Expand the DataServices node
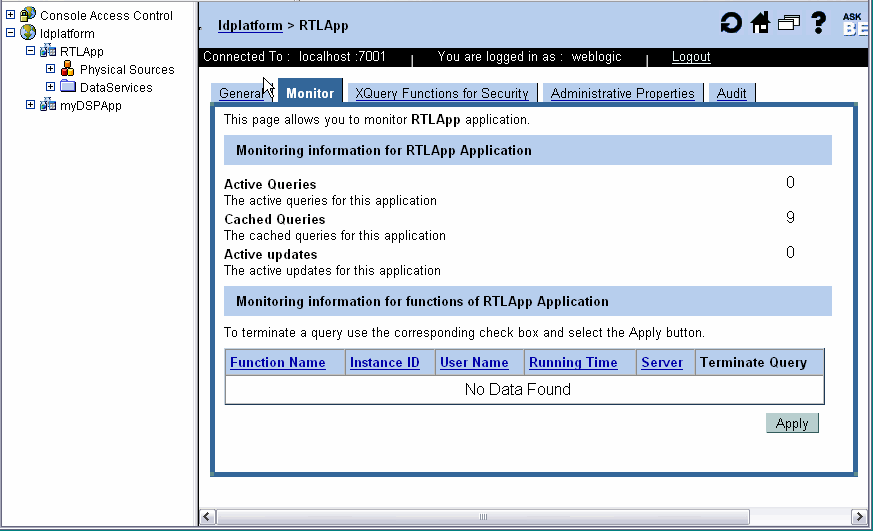 pyautogui.click(x=51, y=86)
